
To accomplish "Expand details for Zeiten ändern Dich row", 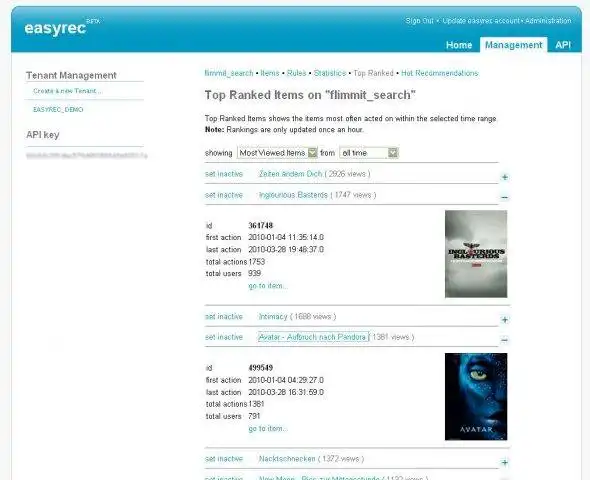I will pyautogui.click(x=505, y=177).
